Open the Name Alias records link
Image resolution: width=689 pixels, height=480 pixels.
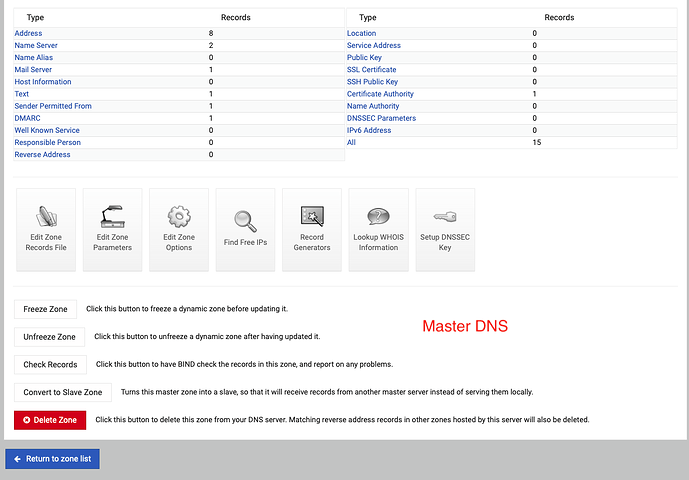pos(33,58)
